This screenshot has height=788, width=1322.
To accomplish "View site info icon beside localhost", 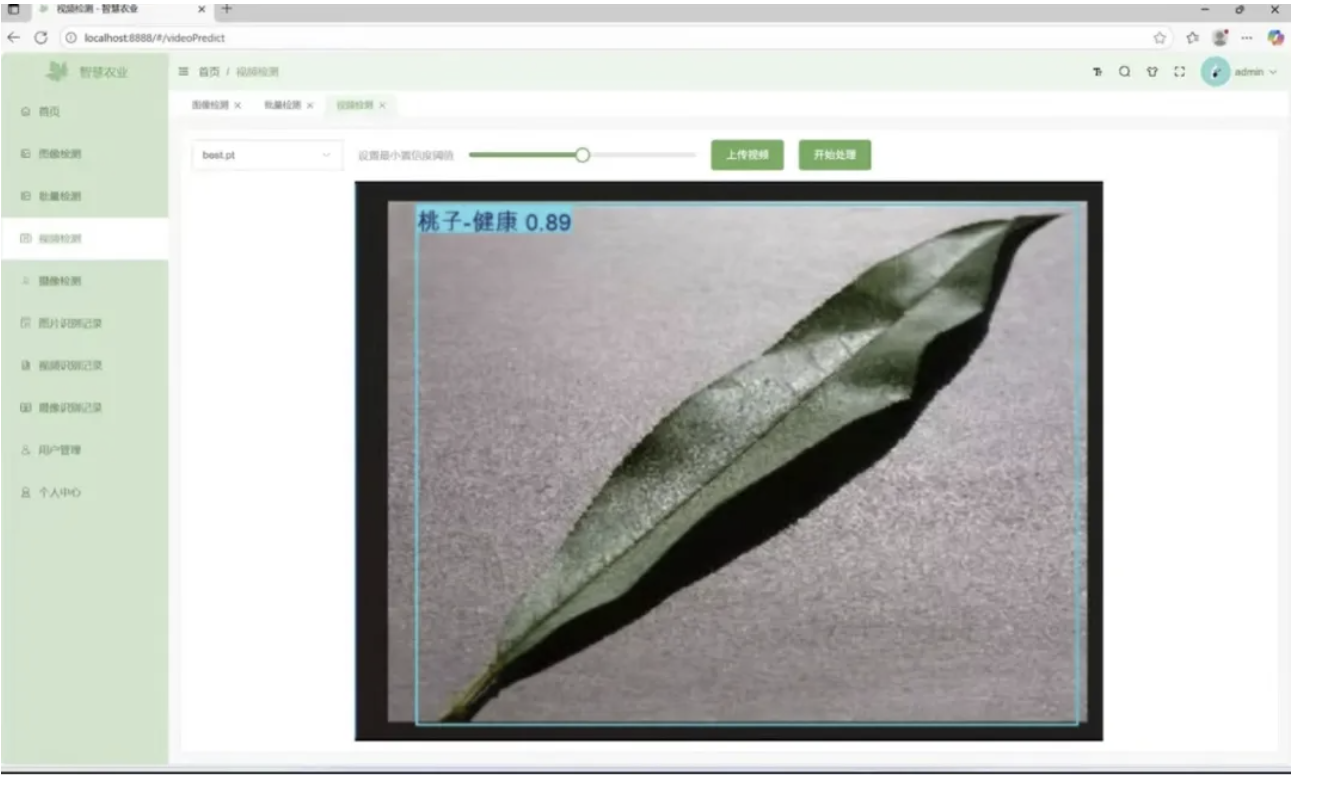I will (72, 38).
